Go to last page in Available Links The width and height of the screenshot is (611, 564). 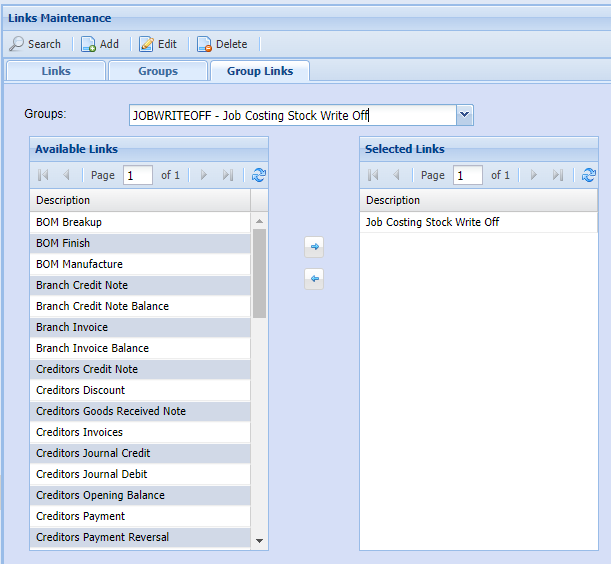tap(228, 175)
